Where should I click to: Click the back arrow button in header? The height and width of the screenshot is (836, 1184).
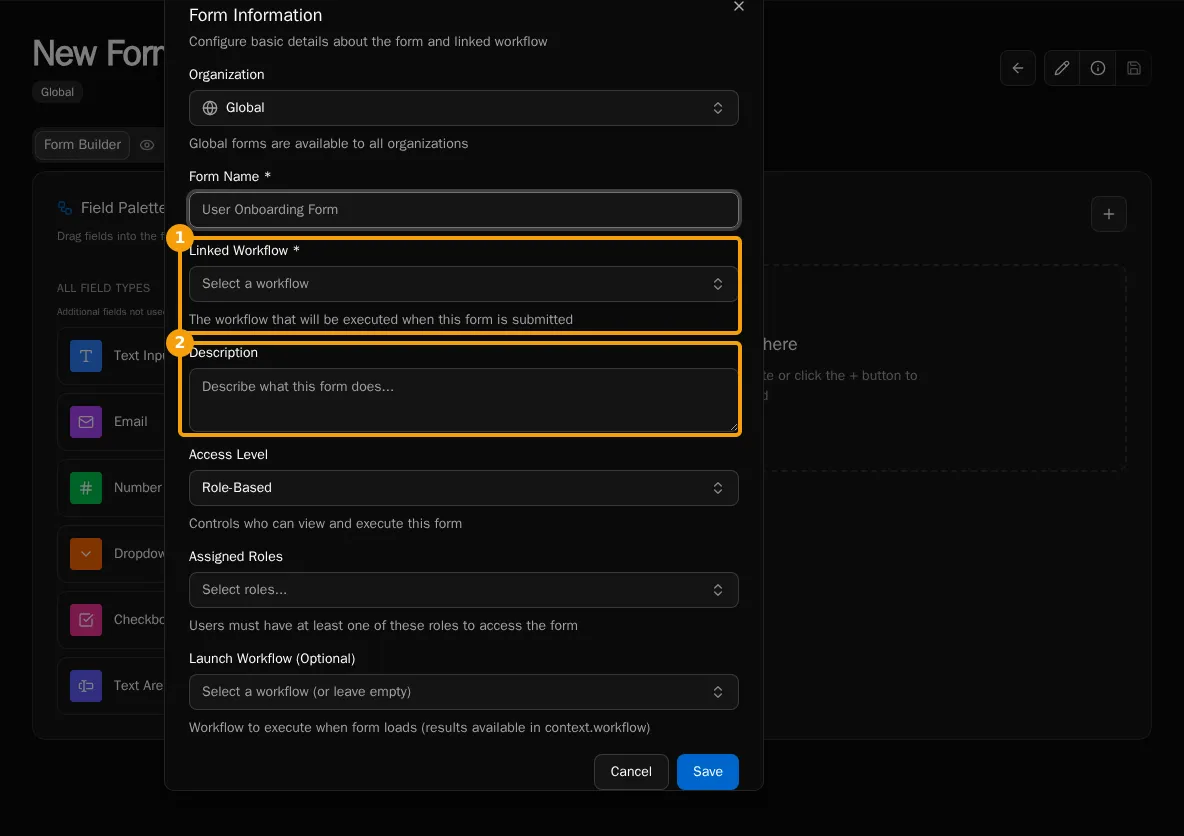tap(1017, 68)
